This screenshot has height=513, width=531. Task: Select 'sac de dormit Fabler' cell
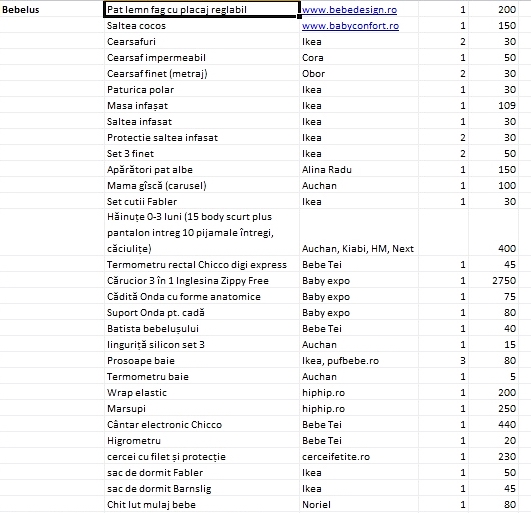click(202, 473)
